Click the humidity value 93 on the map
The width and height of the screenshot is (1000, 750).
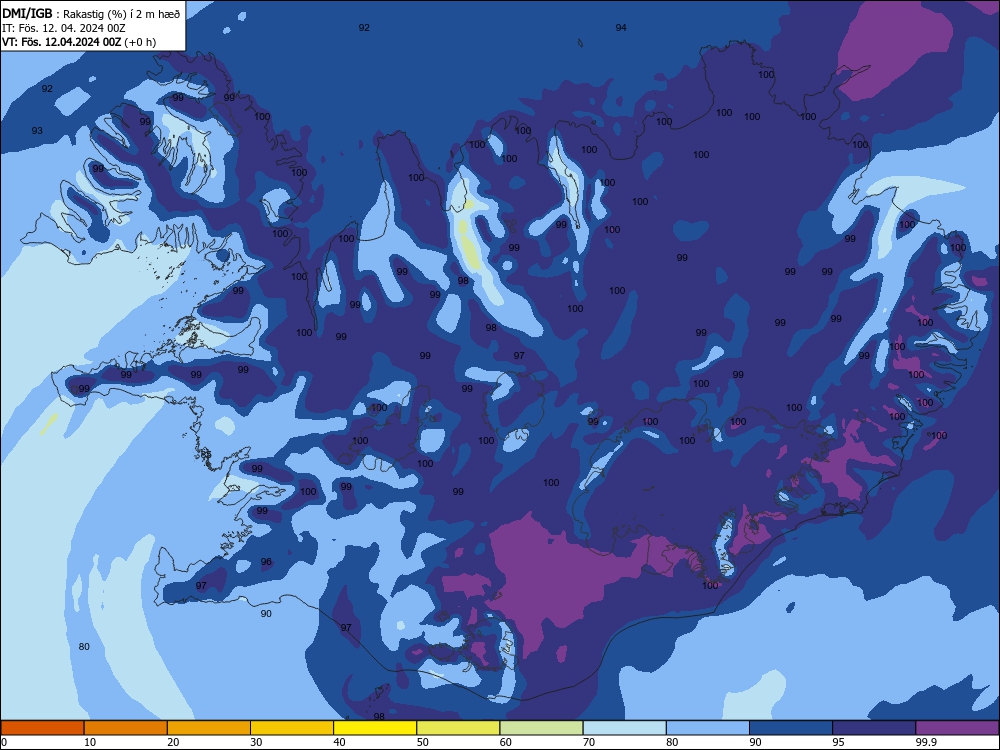[x=37, y=131]
